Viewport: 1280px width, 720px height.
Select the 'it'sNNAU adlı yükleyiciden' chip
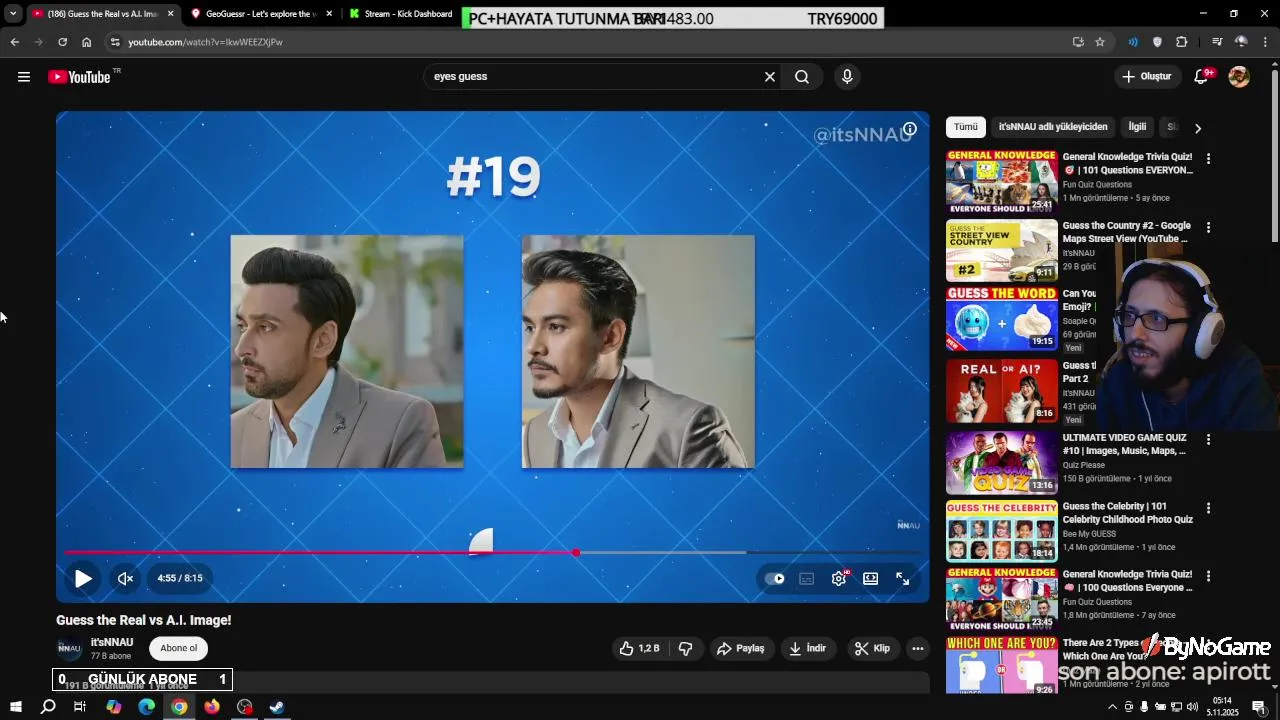1053,127
